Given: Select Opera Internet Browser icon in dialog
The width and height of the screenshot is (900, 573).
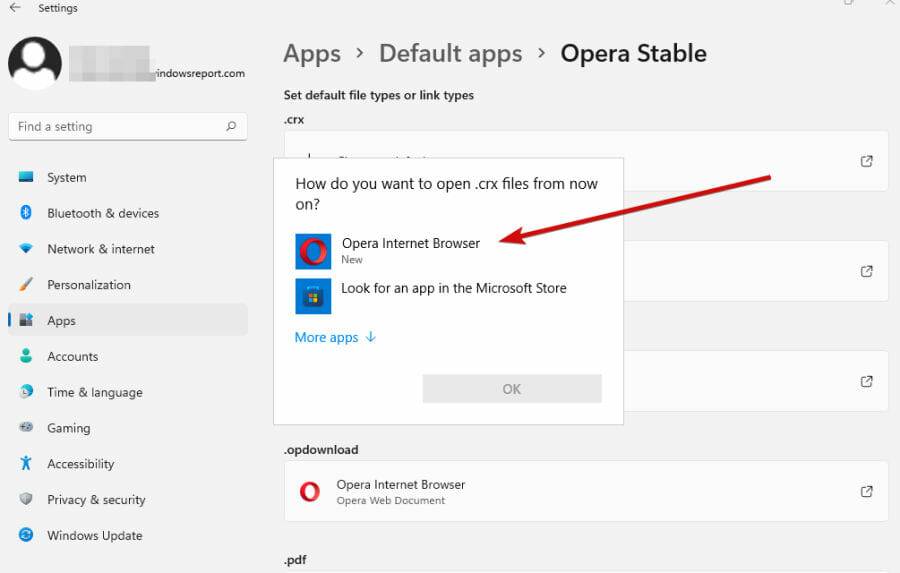Looking at the screenshot, I should [313, 251].
